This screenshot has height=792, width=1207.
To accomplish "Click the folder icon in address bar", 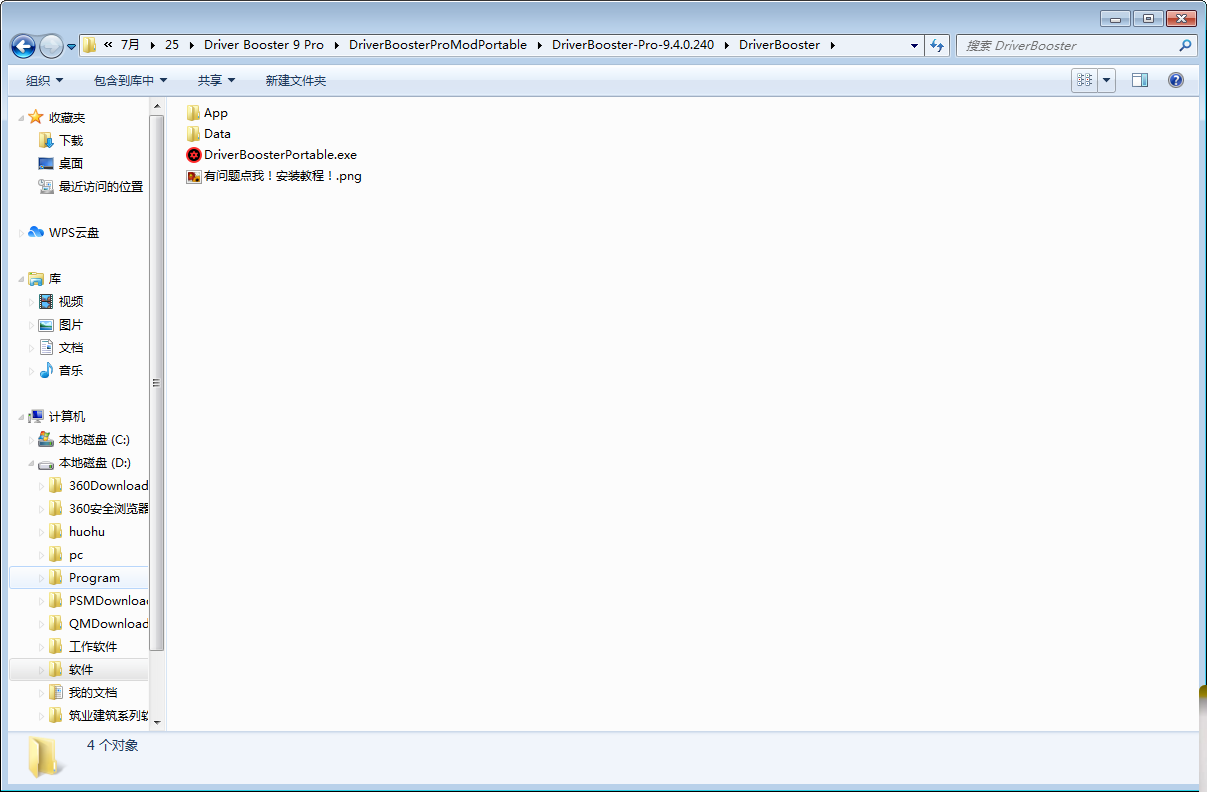I will (90, 45).
